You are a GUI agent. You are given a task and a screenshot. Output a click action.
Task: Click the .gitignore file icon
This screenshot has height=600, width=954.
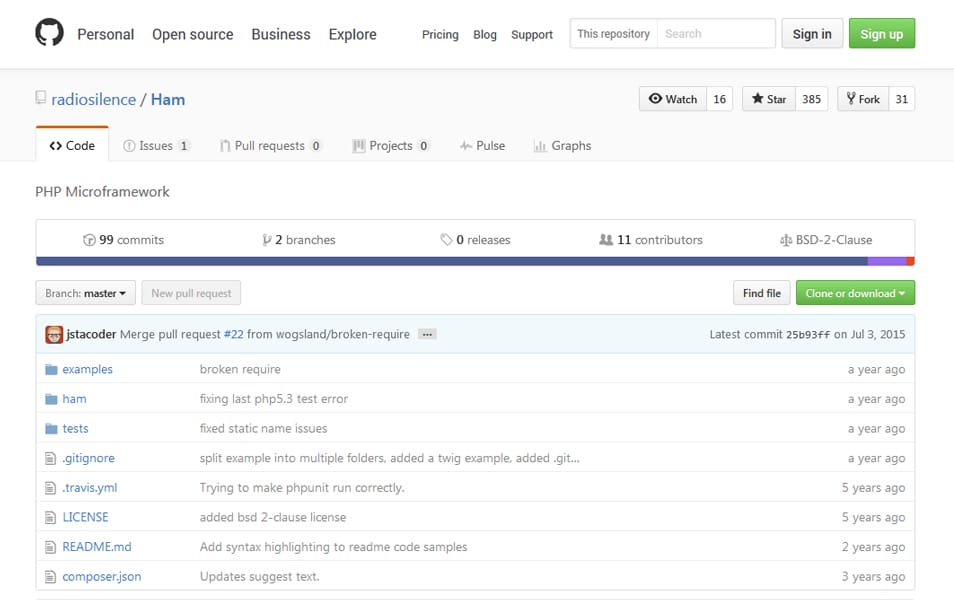click(50, 458)
